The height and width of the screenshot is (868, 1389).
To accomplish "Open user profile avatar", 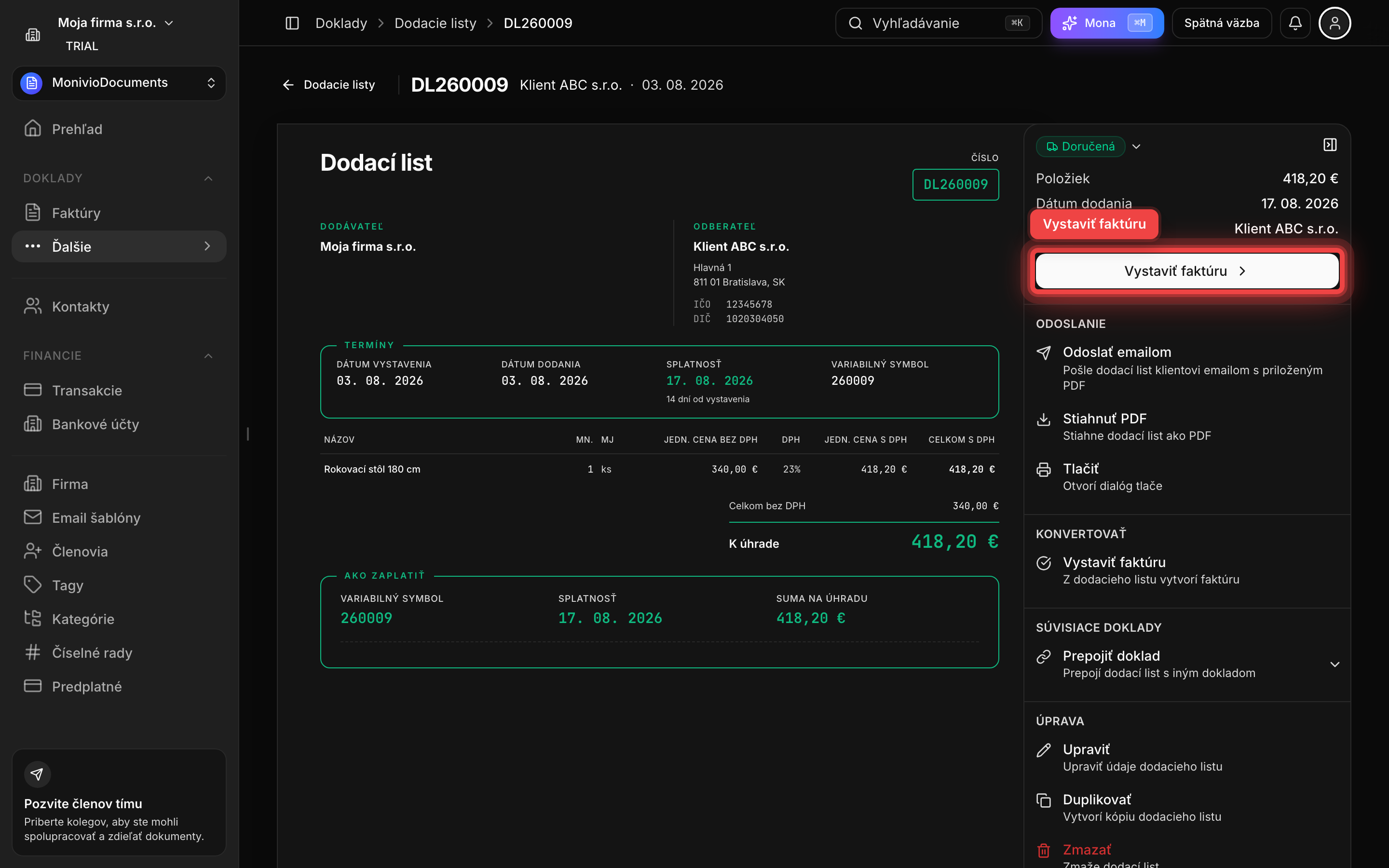I will 1335,23.
